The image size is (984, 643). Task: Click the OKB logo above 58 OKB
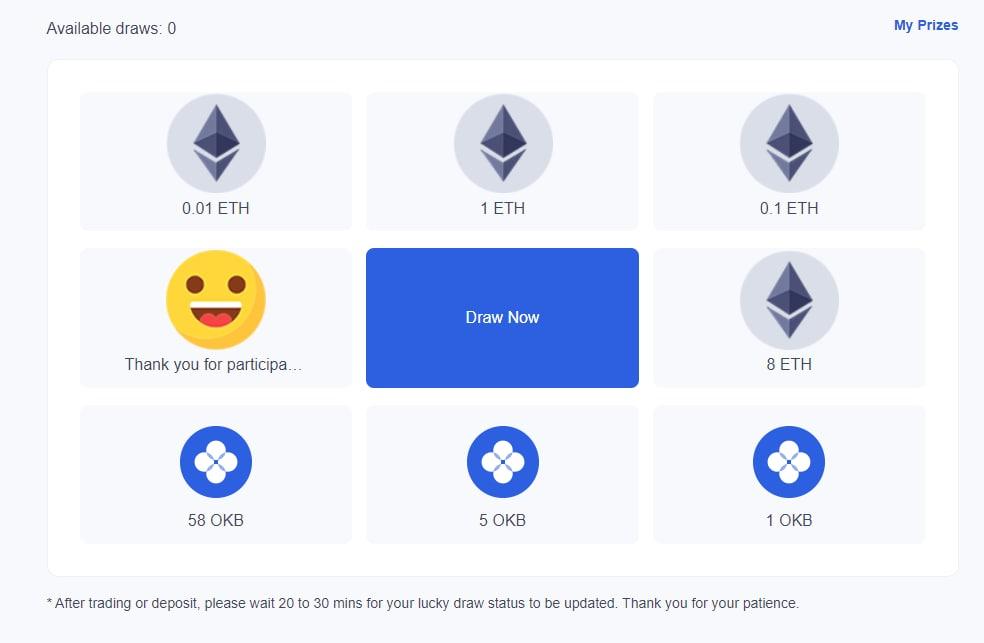click(x=216, y=462)
